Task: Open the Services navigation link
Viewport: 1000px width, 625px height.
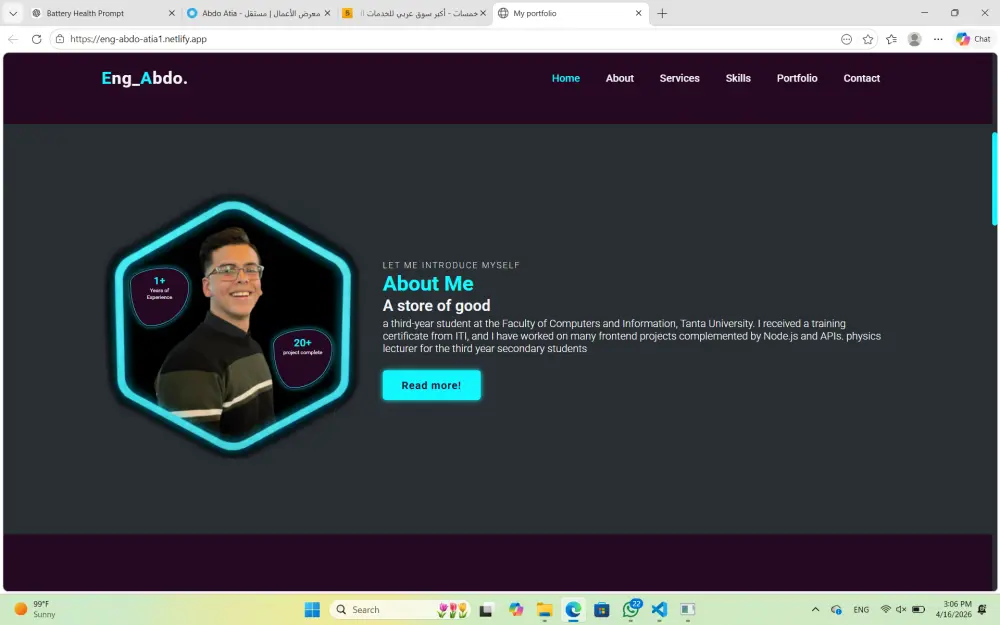Action: coord(679,78)
